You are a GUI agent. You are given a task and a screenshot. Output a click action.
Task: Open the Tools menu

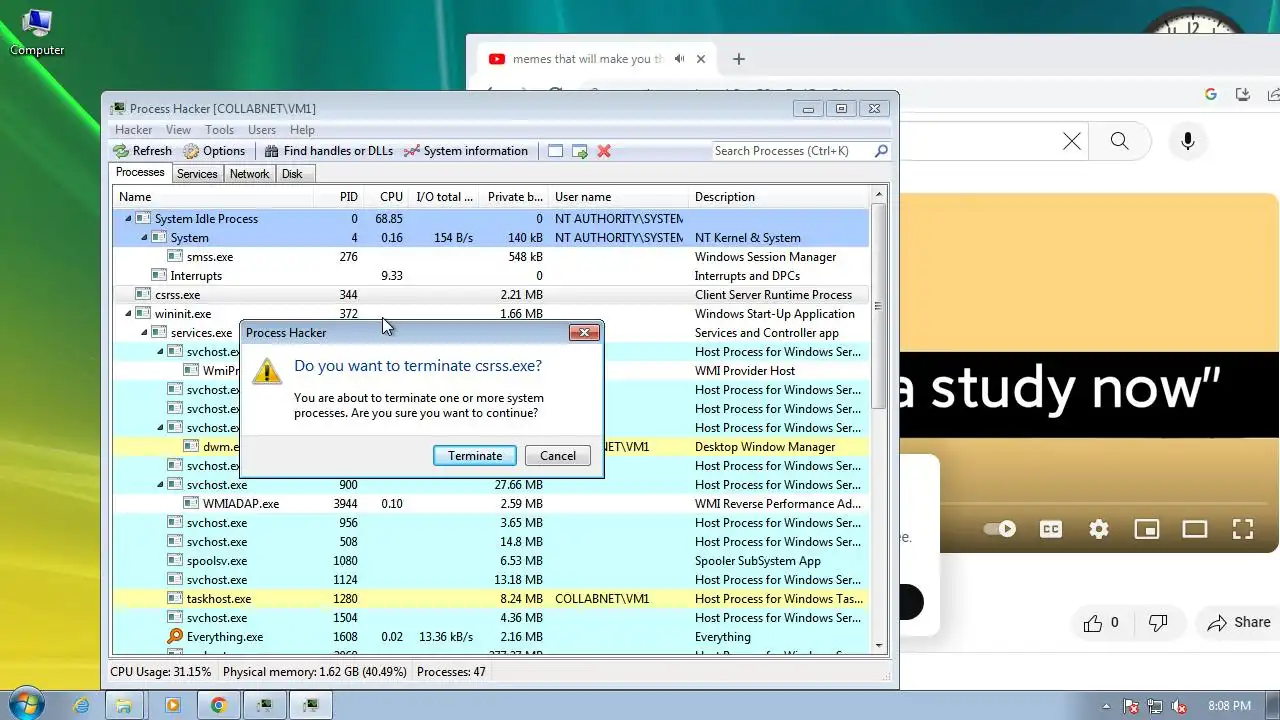tap(219, 130)
